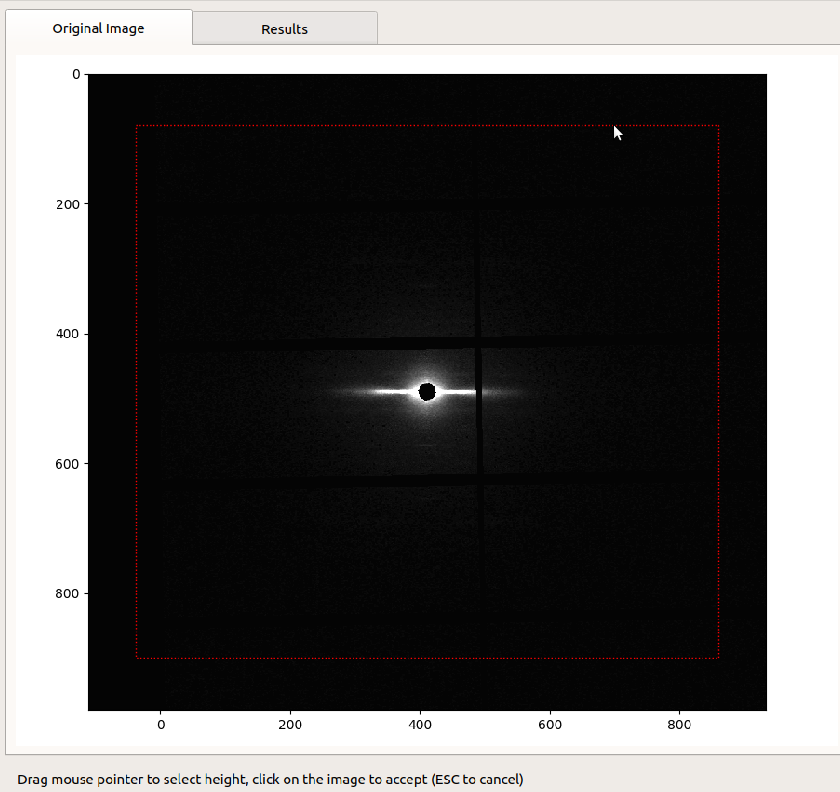
Task: Click the y-axis tick label 200
Action: (x=68, y=204)
